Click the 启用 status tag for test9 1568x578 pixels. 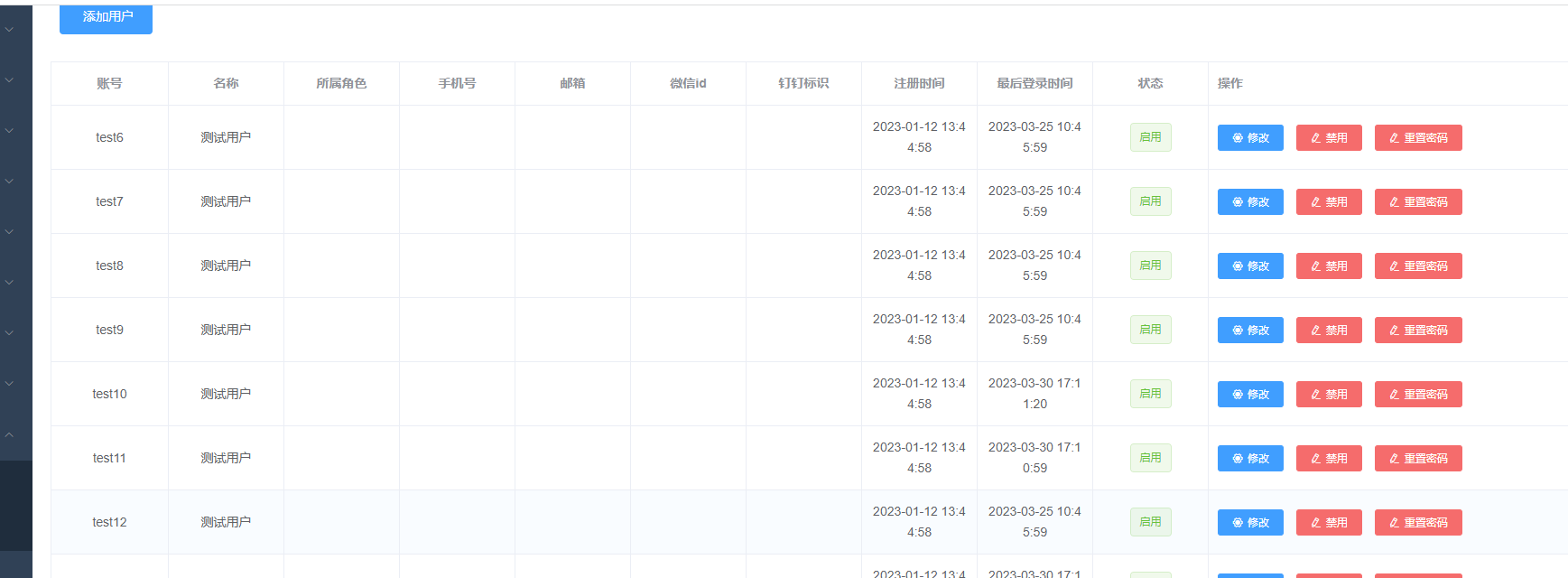pyautogui.click(x=1150, y=330)
